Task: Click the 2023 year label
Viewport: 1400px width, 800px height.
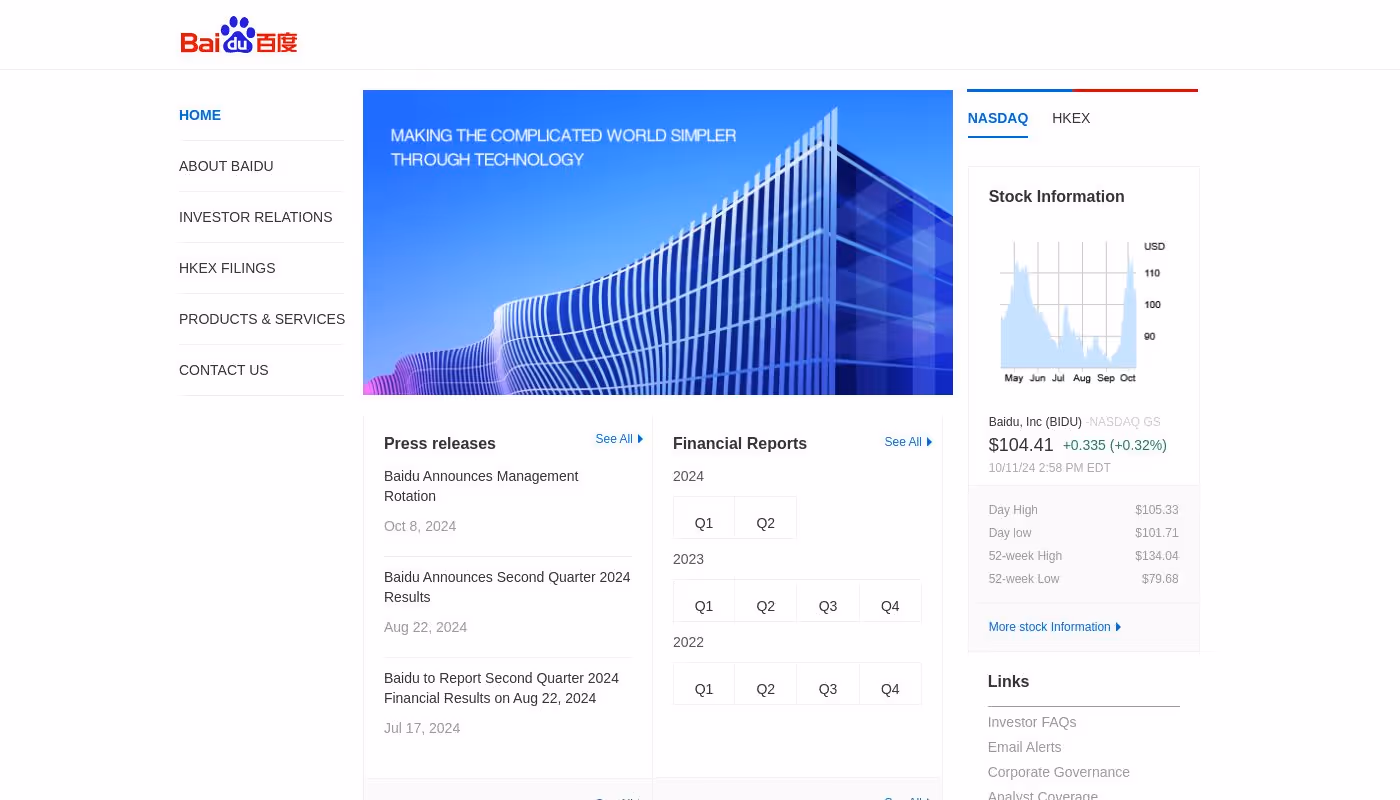Action: (688, 559)
